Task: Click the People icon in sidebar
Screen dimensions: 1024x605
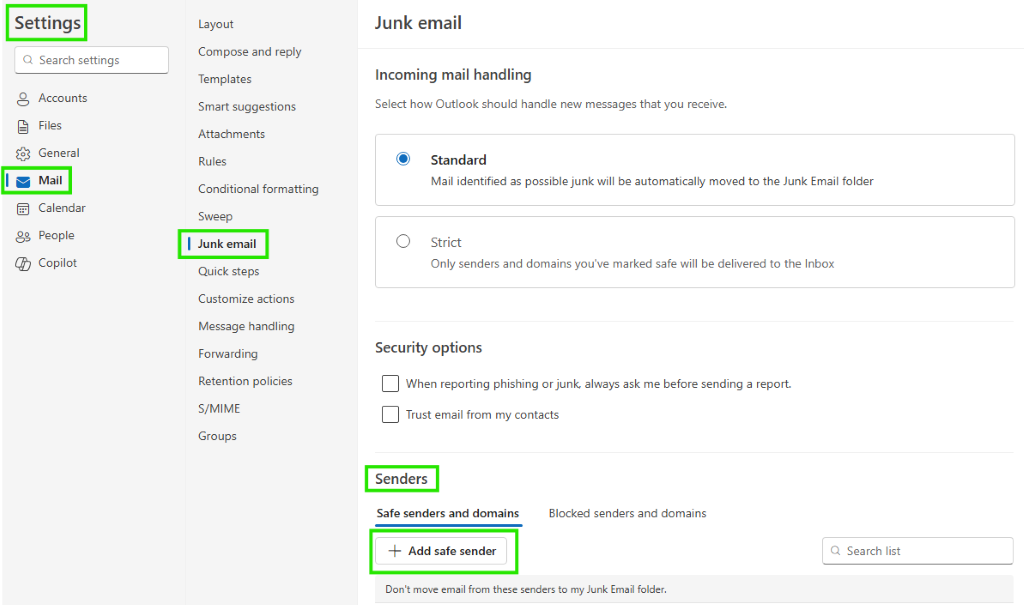Action: click(x=23, y=236)
